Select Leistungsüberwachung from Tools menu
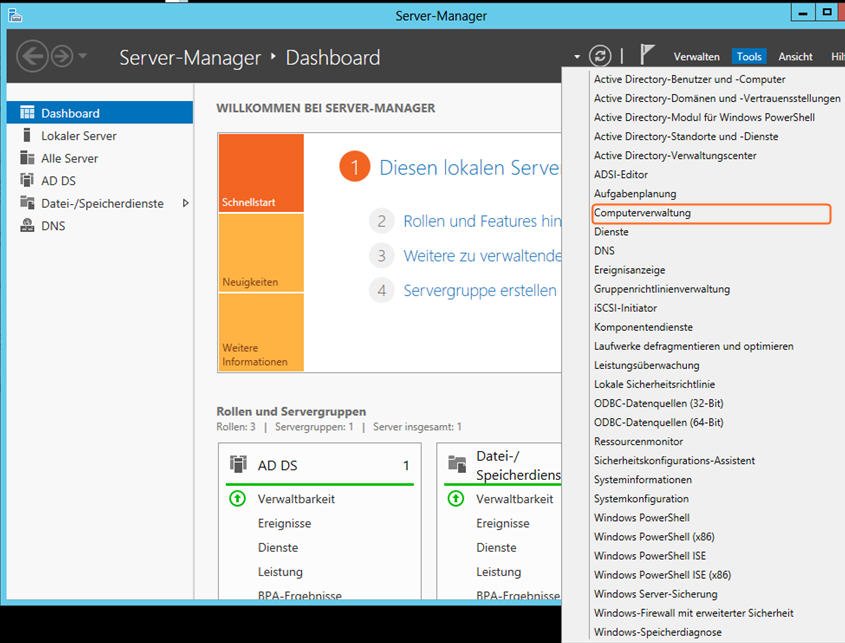845x643 pixels. pyautogui.click(x=646, y=365)
